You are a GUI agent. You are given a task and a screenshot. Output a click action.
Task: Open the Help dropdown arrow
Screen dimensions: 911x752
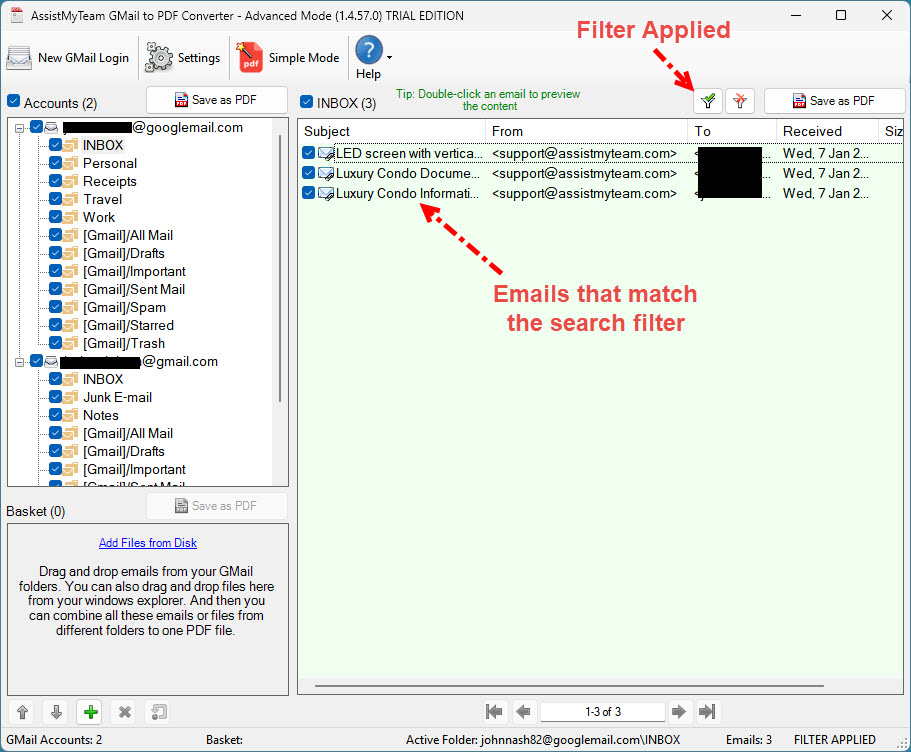pyautogui.click(x=390, y=58)
